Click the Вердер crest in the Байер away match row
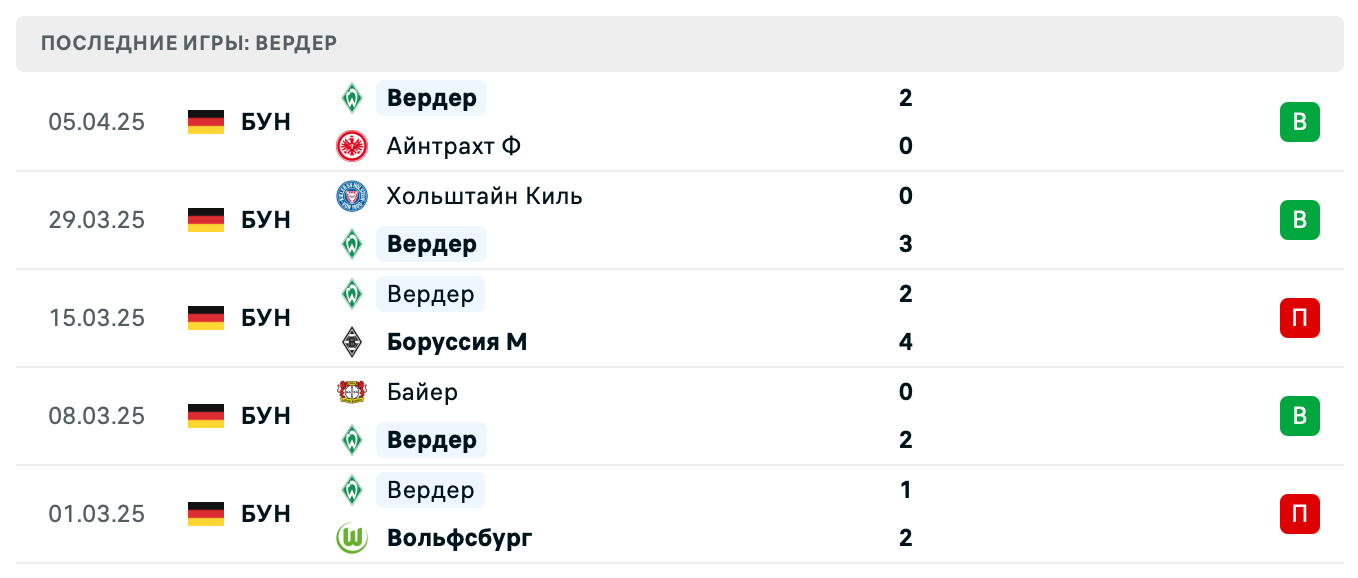This screenshot has width=1358, height=578. tap(352, 440)
